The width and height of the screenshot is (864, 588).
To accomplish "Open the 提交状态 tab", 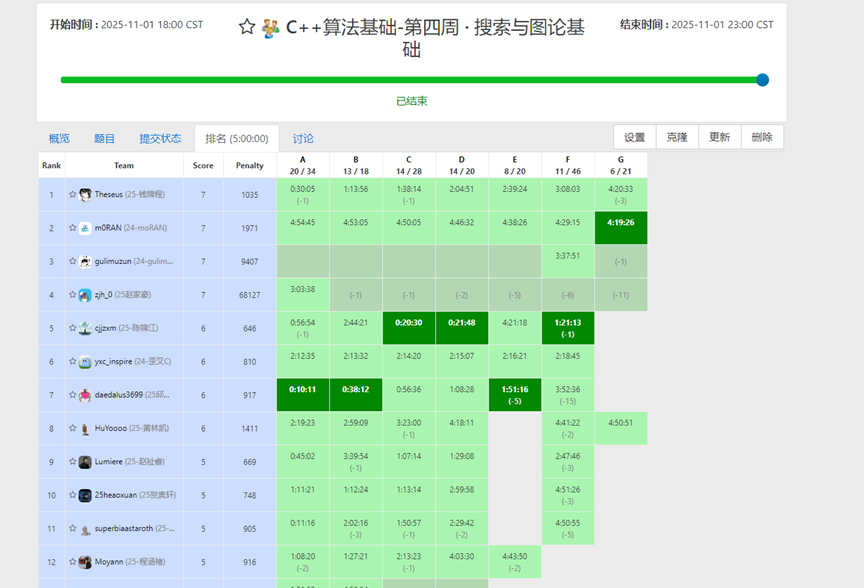I will [x=160, y=138].
